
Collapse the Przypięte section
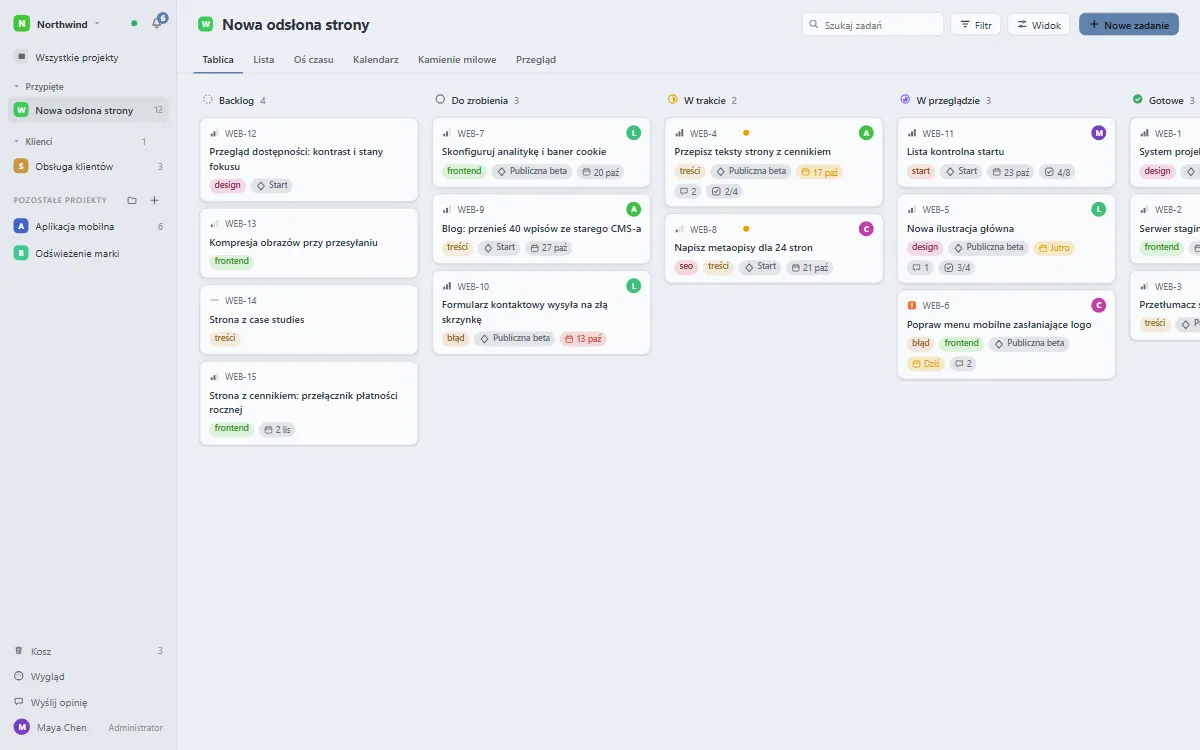coord(38,87)
